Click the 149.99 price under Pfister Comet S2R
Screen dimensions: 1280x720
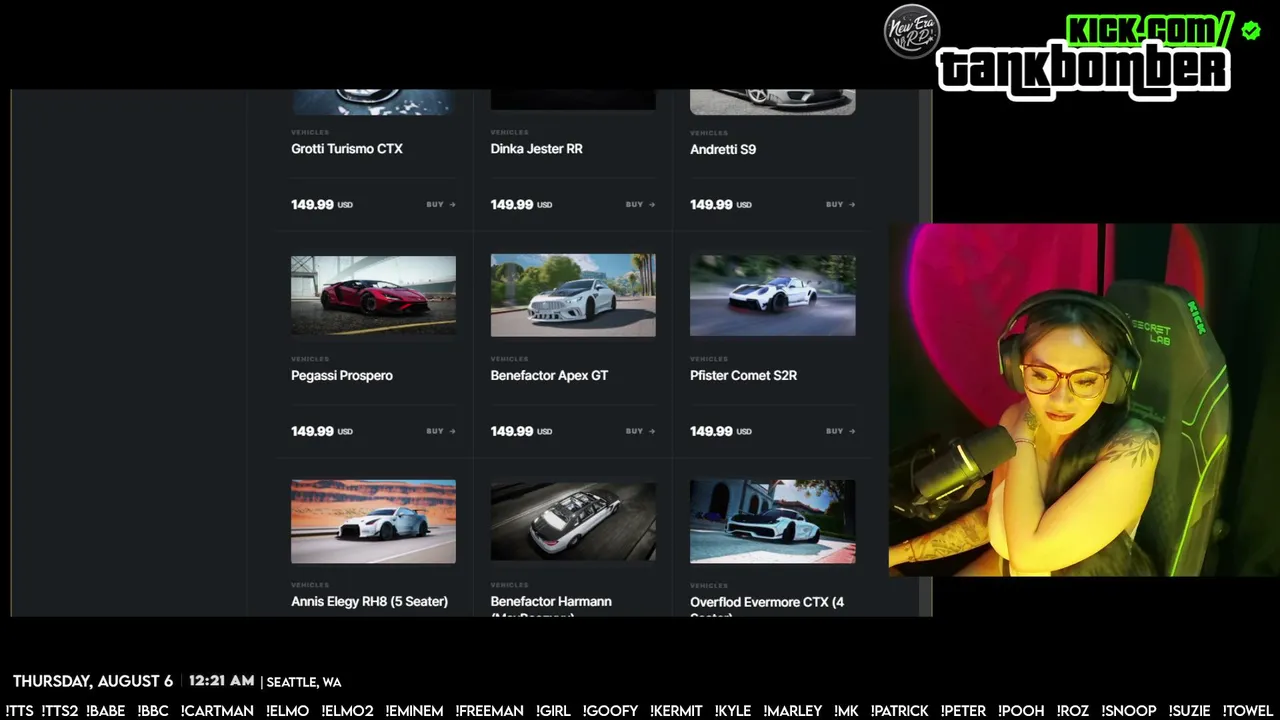coord(711,432)
